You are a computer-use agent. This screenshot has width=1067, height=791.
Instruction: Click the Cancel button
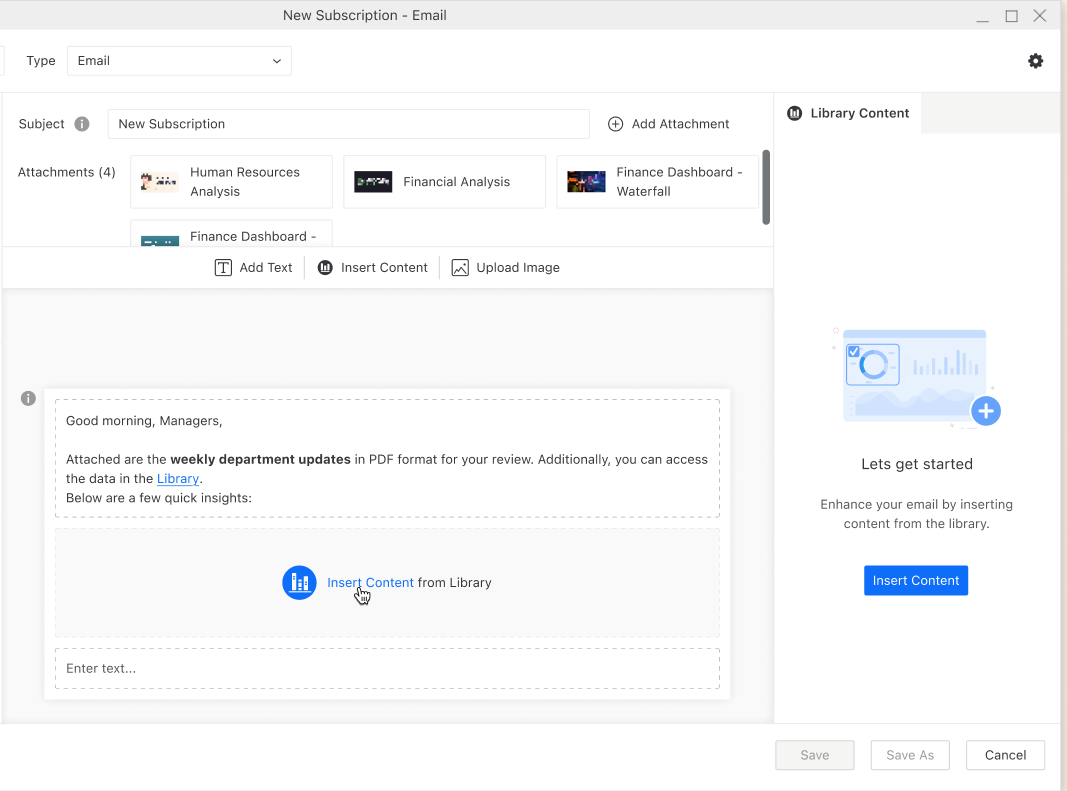[x=1005, y=755]
